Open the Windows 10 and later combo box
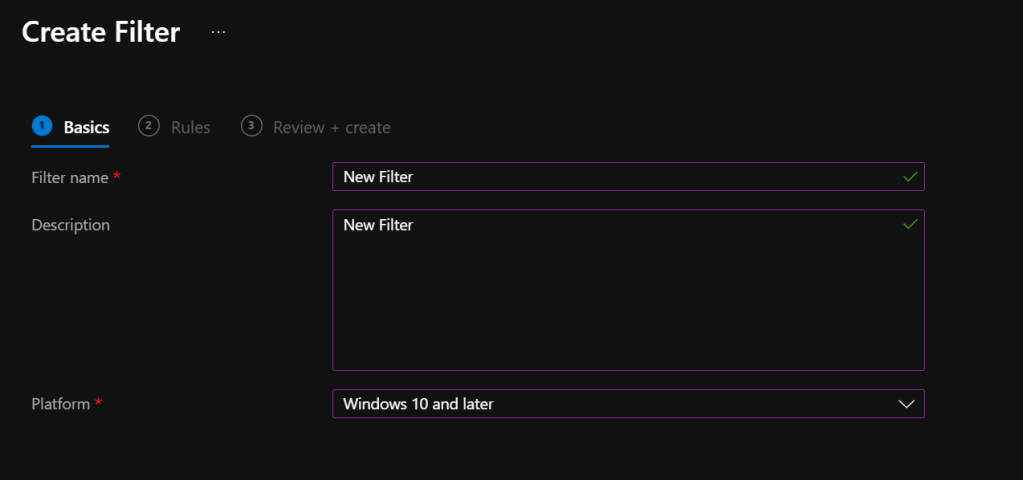1023x480 pixels. click(600, 404)
